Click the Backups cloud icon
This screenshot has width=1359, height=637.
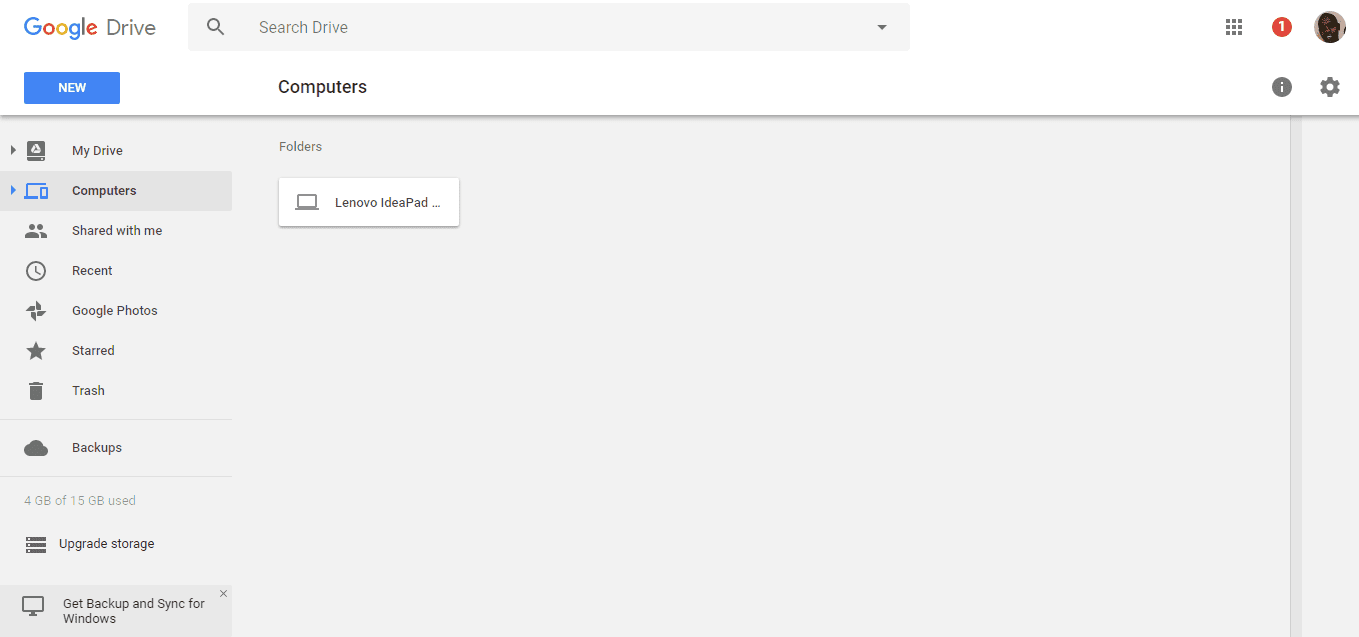pos(36,448)
